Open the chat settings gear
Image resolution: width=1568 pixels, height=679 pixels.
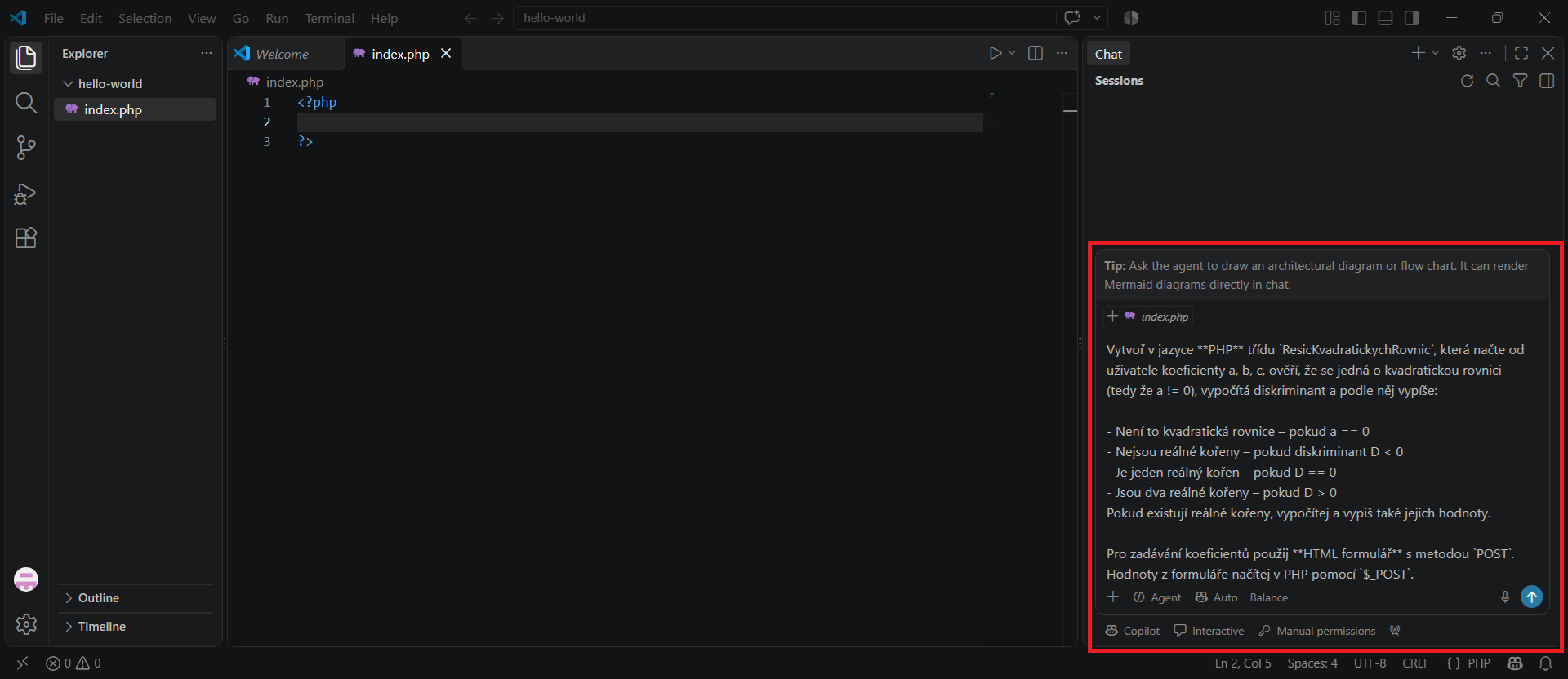click(1459, 53)
